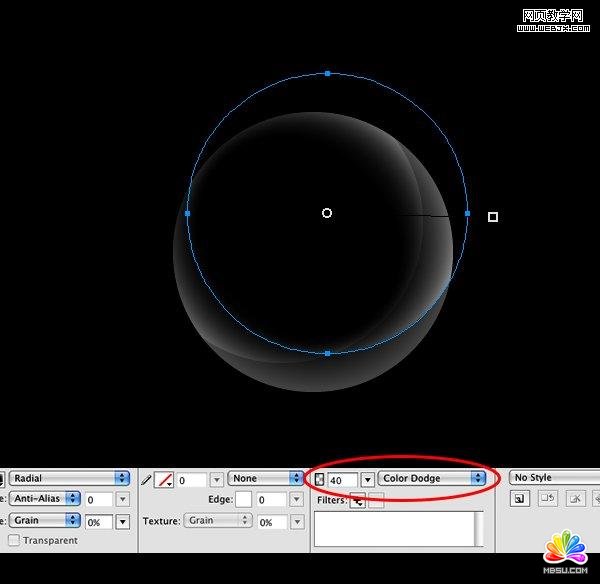This screenshot has width=600, height=584.
Task: Open the Radial fill type dropdown
Action: (70, 478)
